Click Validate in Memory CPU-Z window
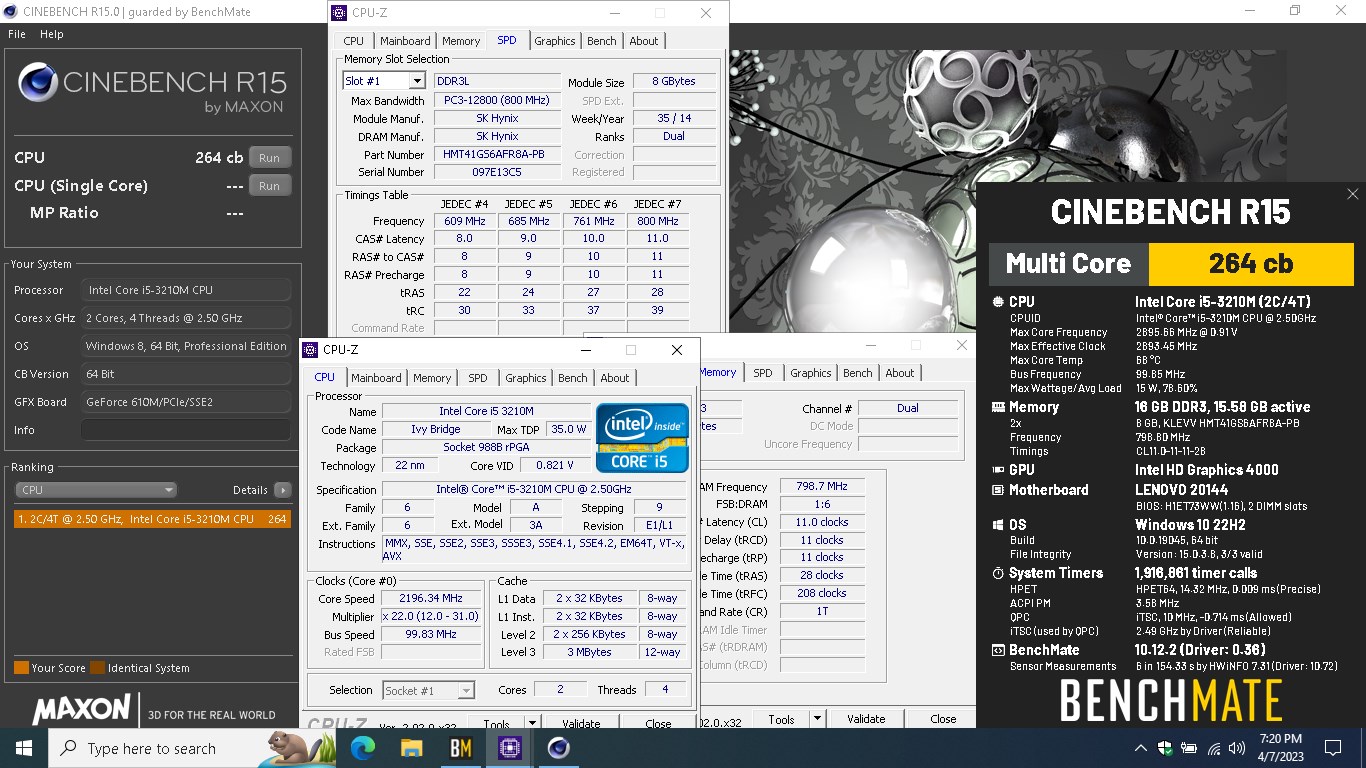This screenshot has height=768, width=1366. coord(866,719)
